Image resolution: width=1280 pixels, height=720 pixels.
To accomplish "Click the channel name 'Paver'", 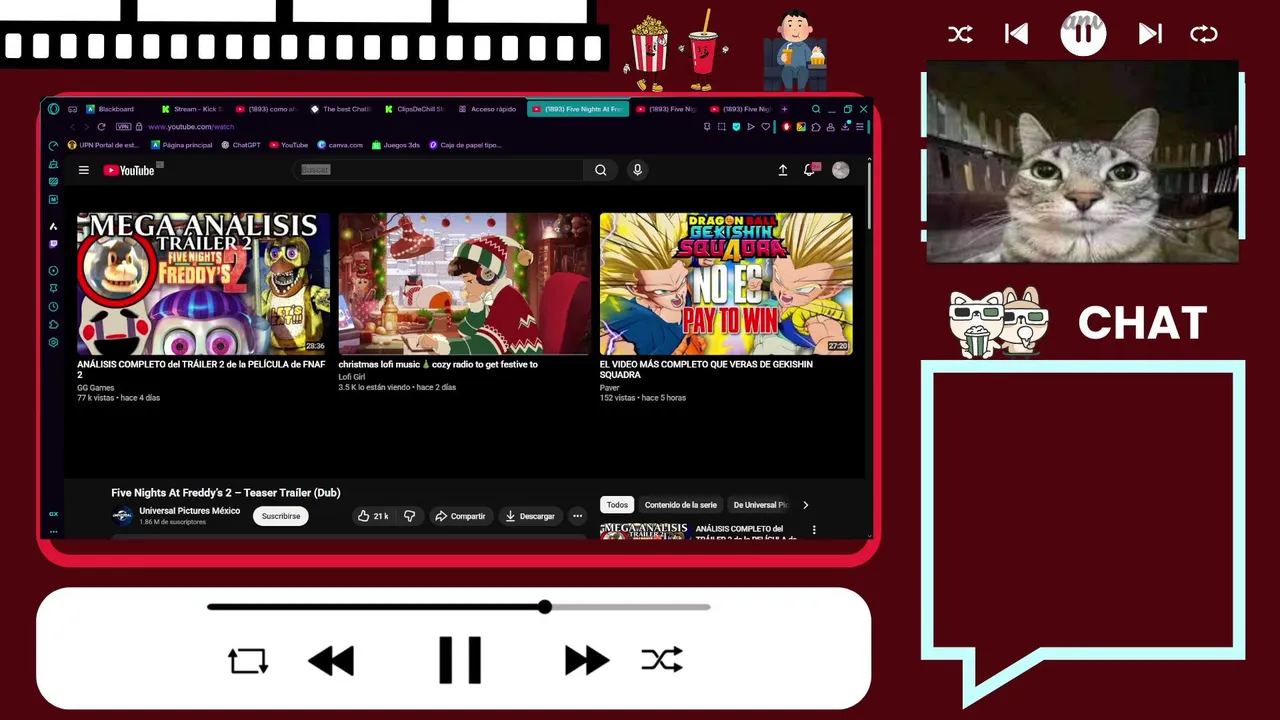I will (610, 387).
